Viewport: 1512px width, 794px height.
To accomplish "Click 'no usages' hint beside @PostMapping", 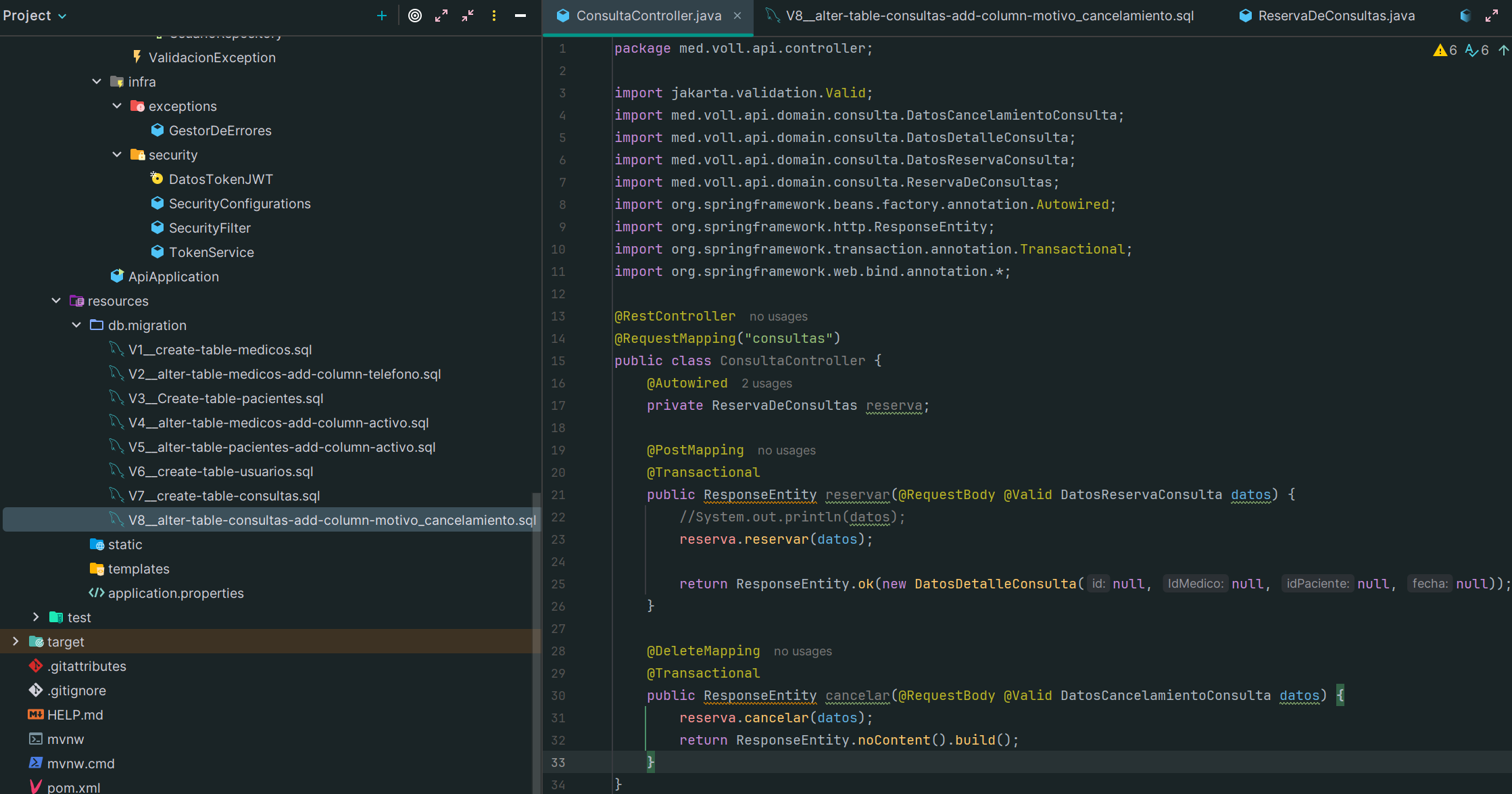I will [787, 450].
